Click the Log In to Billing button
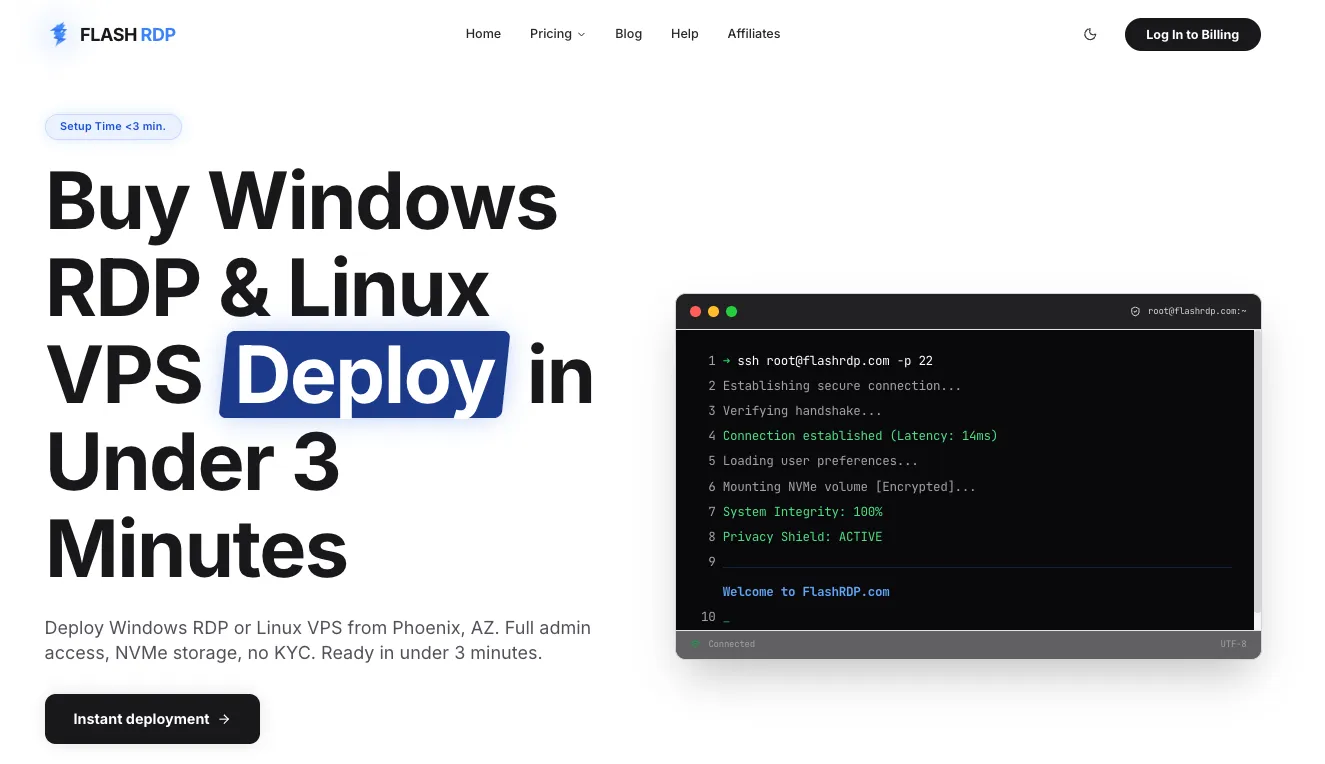 click(1192, 34)
